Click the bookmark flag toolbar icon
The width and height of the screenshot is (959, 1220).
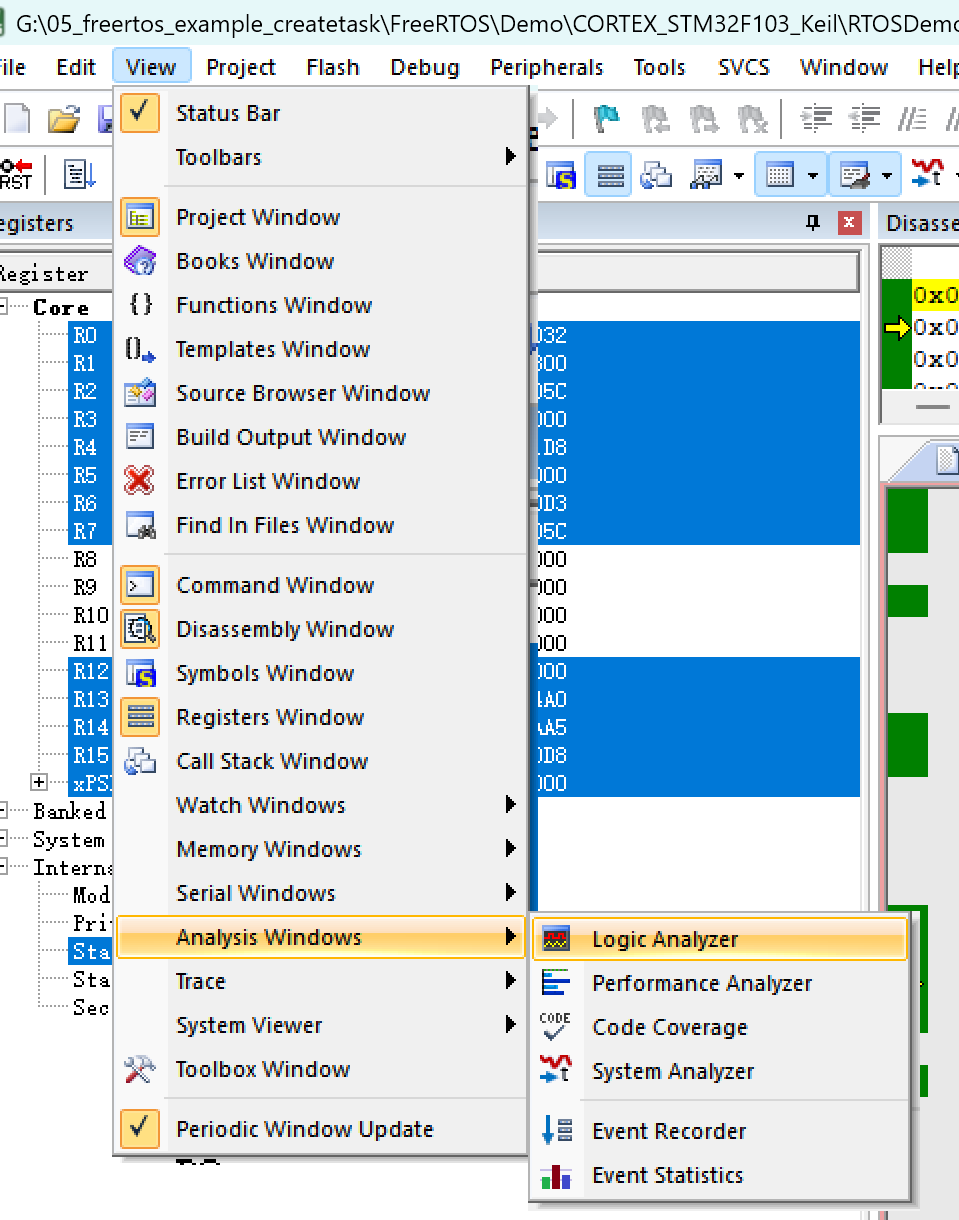[606, 120]
